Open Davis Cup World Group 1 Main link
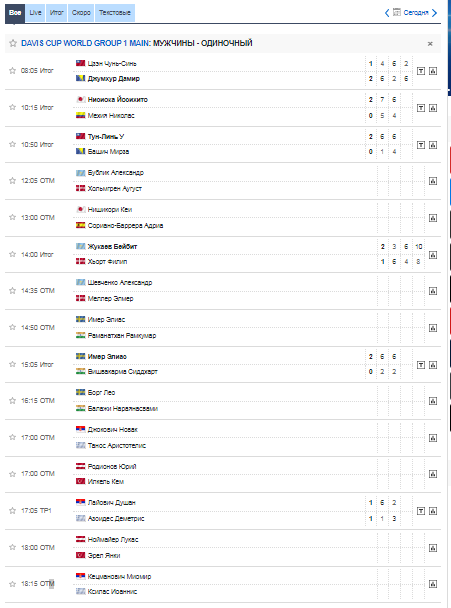Viewport: 451px width, 608px height. point(85,43)
